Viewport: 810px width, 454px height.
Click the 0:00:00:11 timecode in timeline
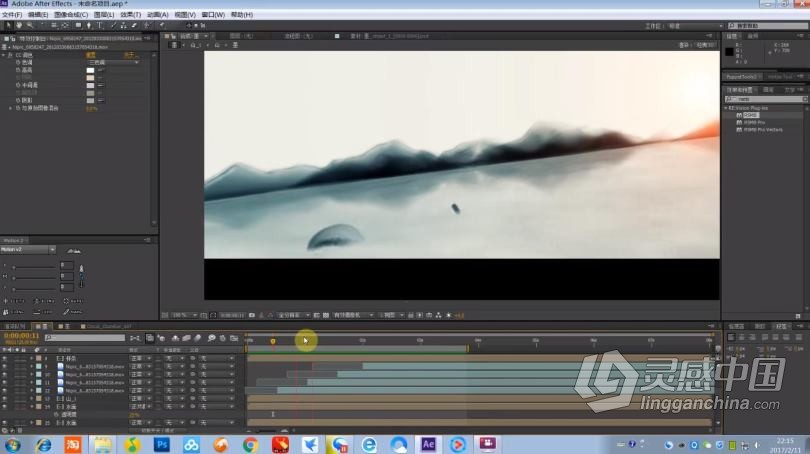click(22, 336)
